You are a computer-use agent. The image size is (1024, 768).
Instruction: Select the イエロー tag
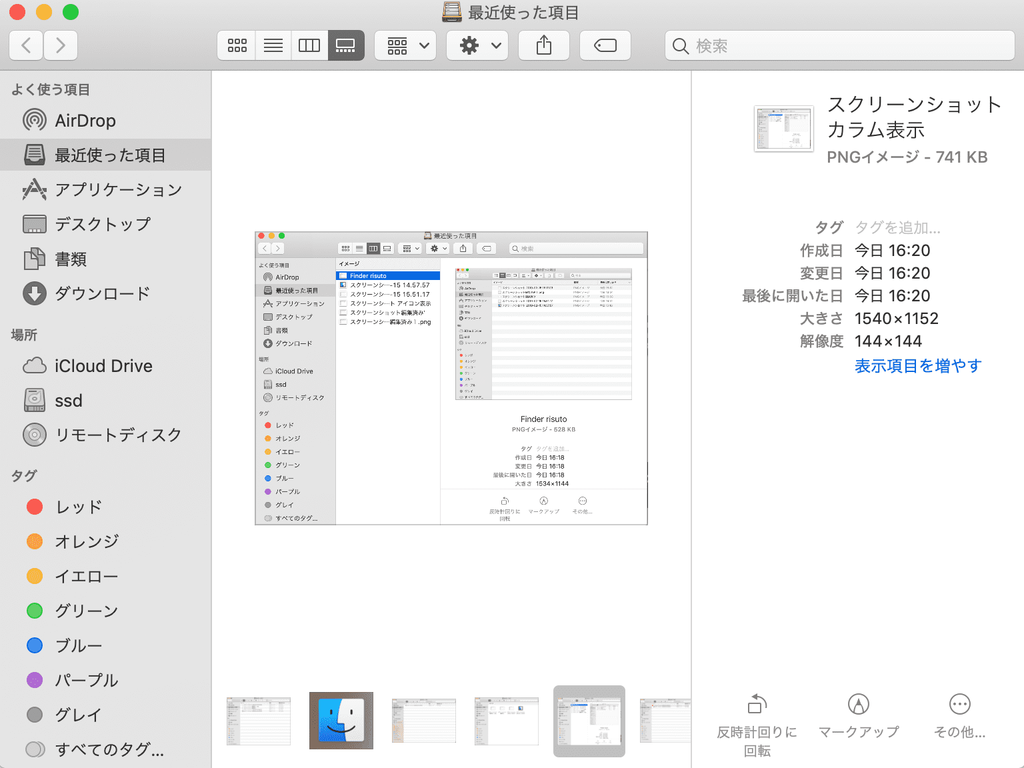pyautogui.click(x=106, y=576)
